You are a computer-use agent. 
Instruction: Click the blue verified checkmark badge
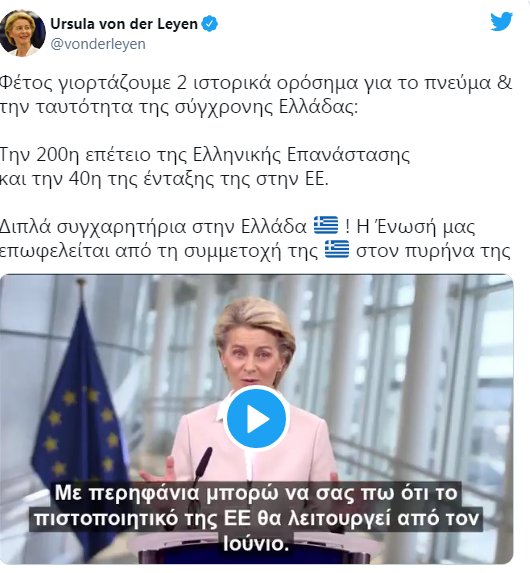tap(210, 24)
